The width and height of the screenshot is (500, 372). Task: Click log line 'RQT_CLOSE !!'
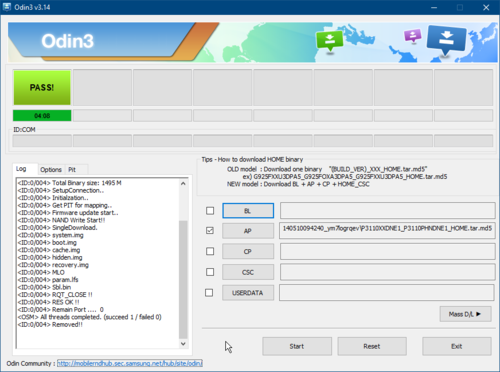pyautogui.click(x=55, y=295)
